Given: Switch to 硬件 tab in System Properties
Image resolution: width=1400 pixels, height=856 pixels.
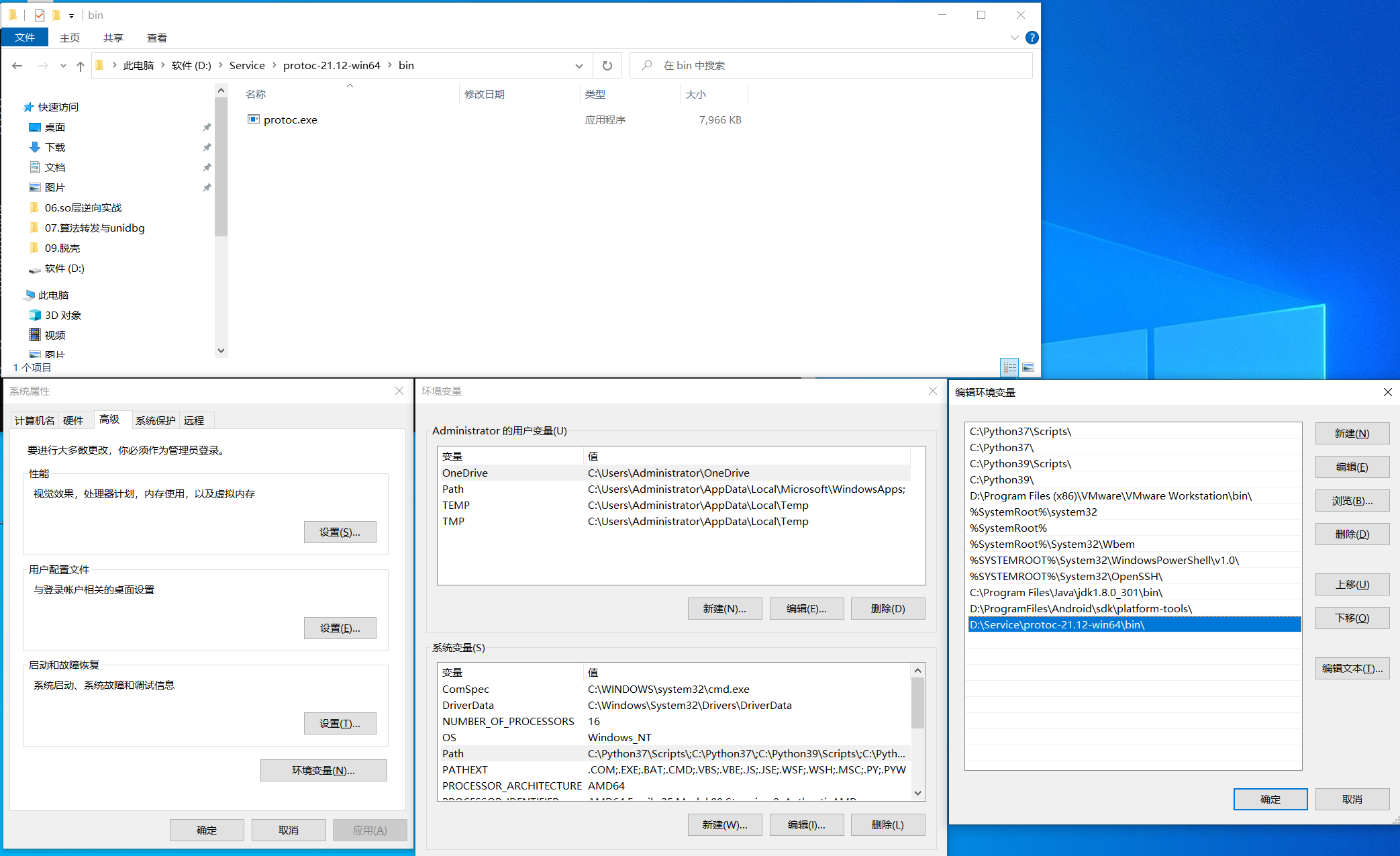Looking at the screenshot, I should (73, 420).
